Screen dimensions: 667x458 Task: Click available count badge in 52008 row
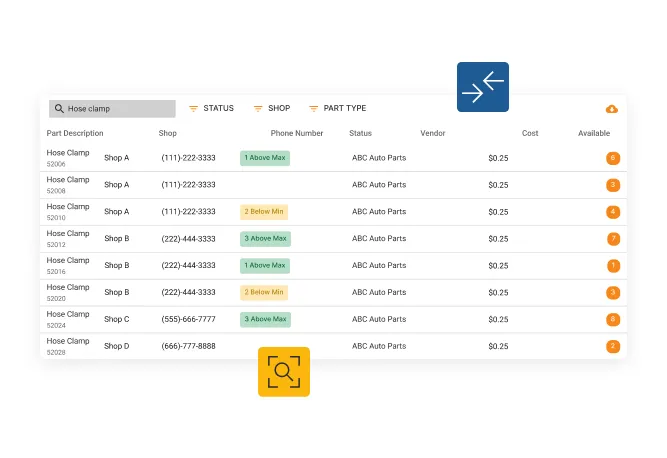click(x=613, y=185)
